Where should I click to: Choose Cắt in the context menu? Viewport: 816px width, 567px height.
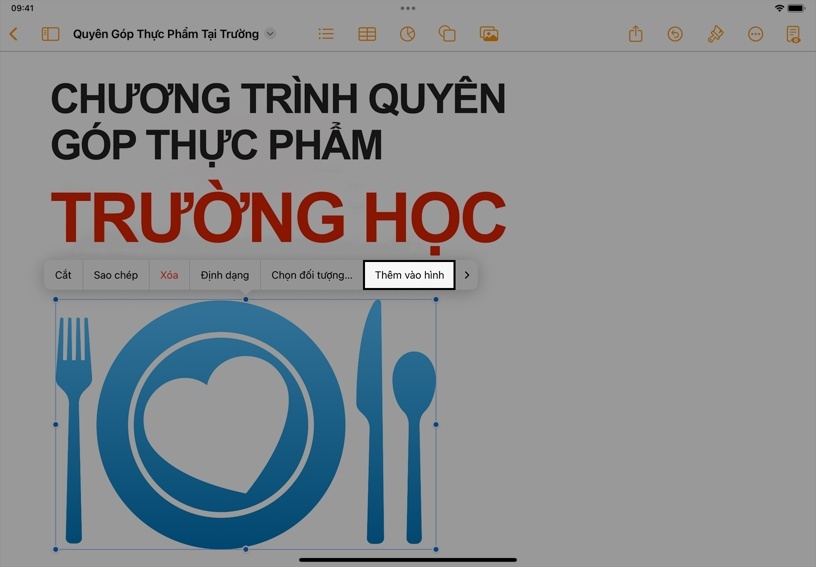63,275
